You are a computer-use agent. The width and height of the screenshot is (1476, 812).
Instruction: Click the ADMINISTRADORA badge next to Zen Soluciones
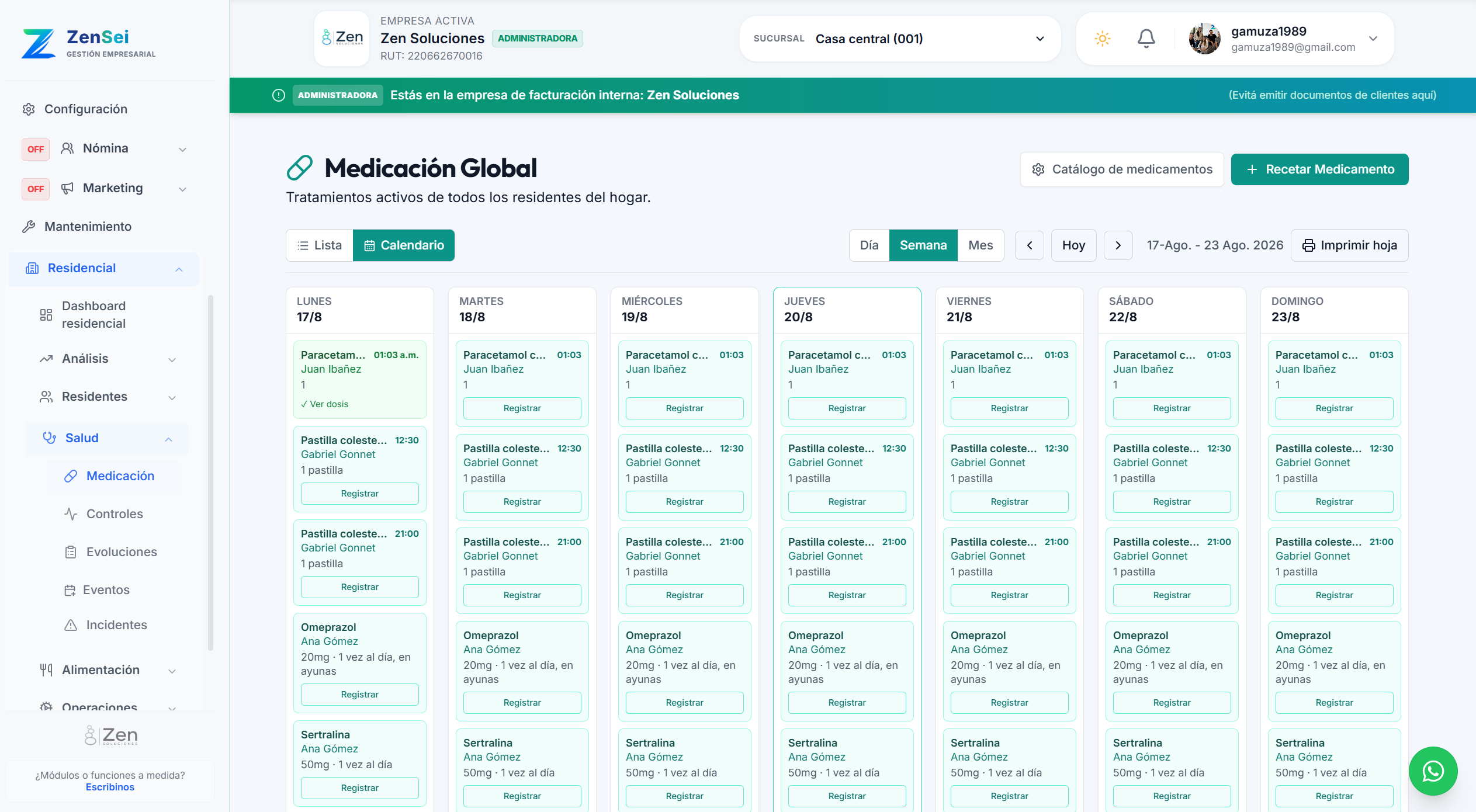(538, 39)
